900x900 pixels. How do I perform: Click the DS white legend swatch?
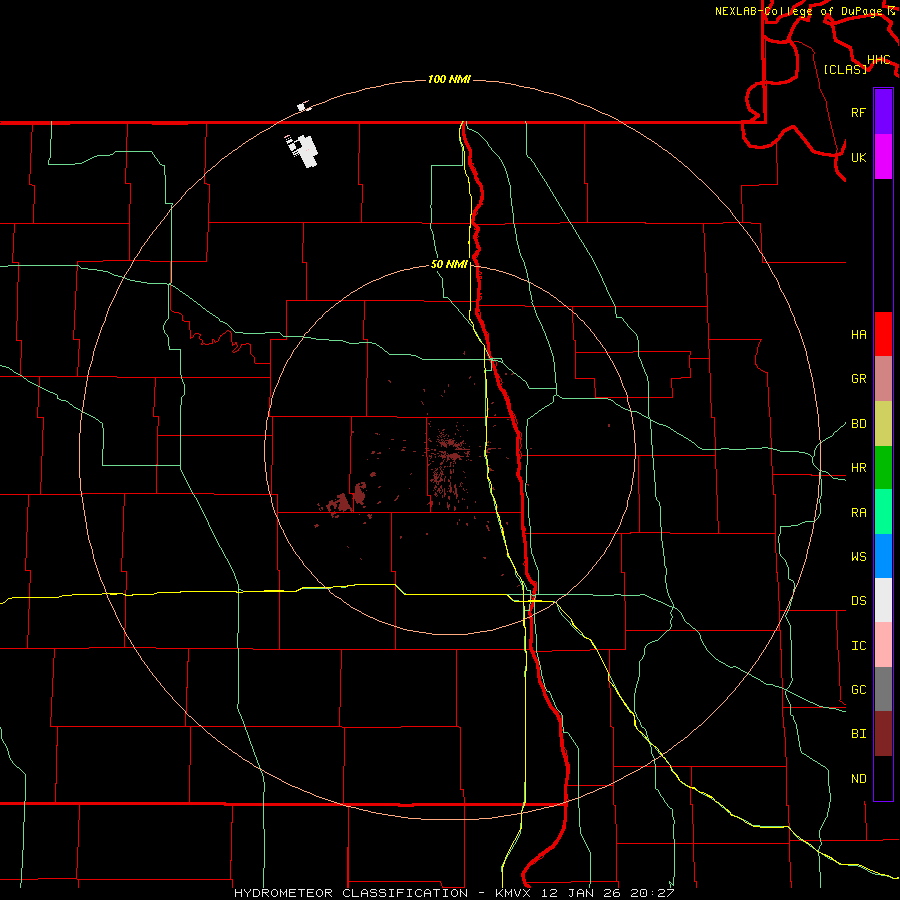tap(883, 600)
